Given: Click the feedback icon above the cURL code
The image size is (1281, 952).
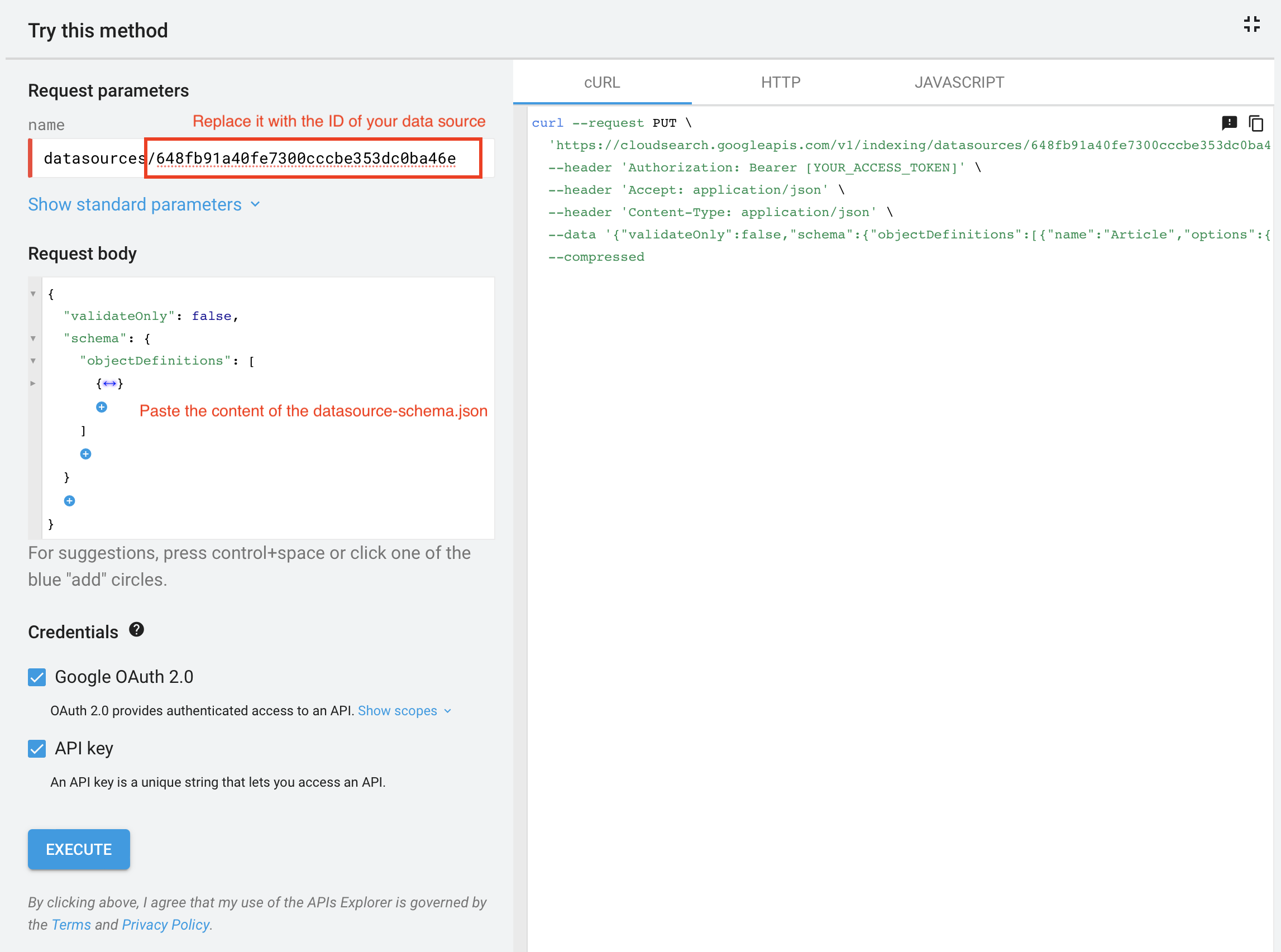Looking at the screenshot, I should (x=1230, y=123).
